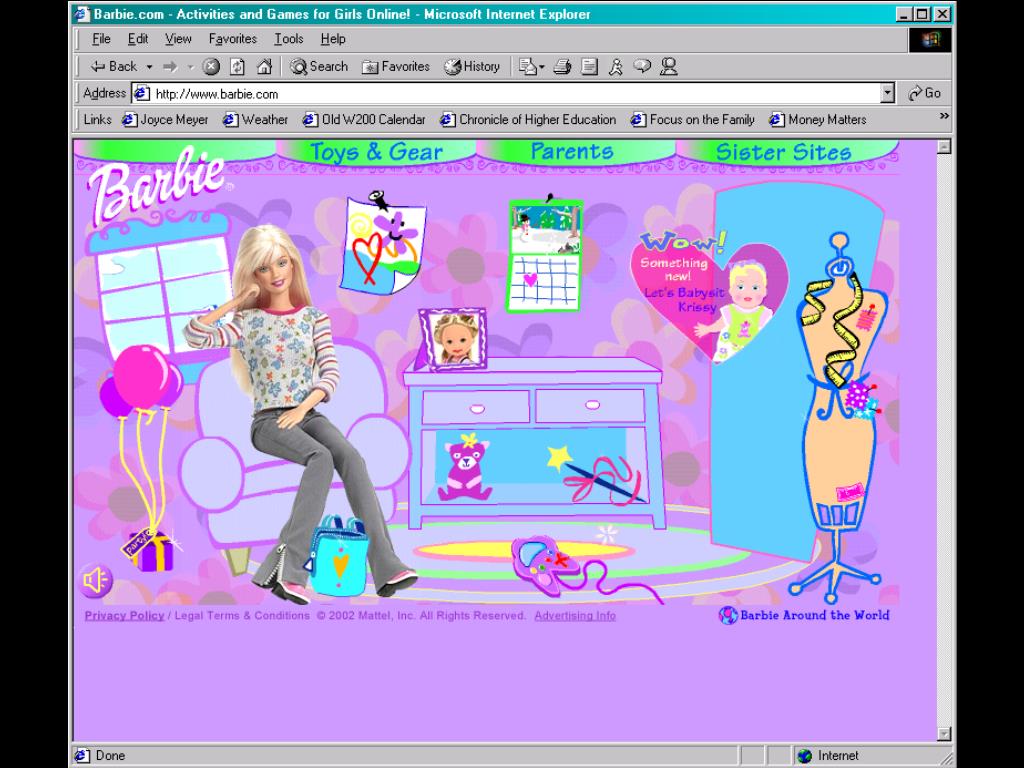Viewport: 1024px width, 768px height.
Task: Click the Messenger person toolbar icon
Action: [x=669, y=66]
